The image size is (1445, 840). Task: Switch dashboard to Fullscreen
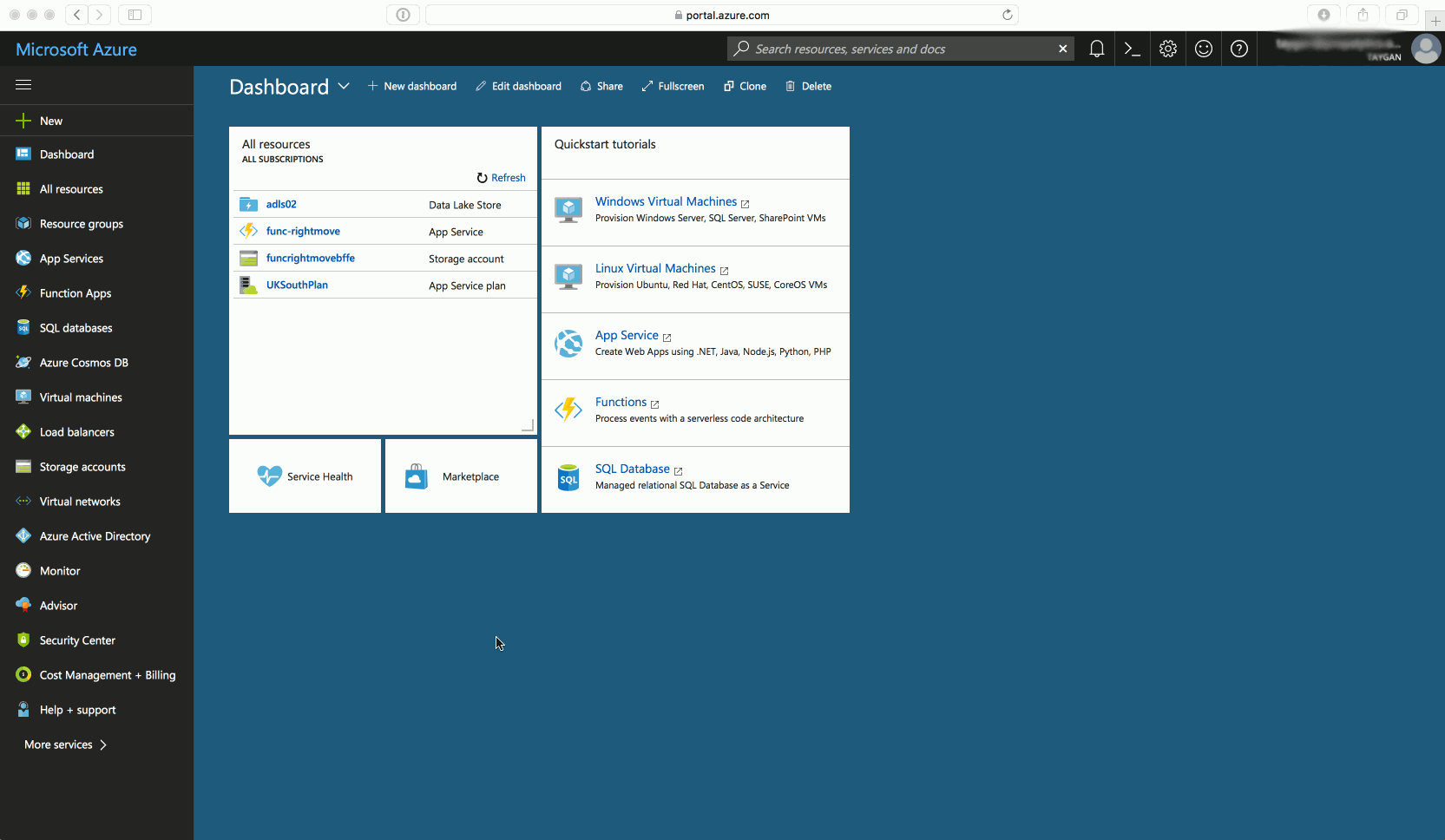(673, 86)
